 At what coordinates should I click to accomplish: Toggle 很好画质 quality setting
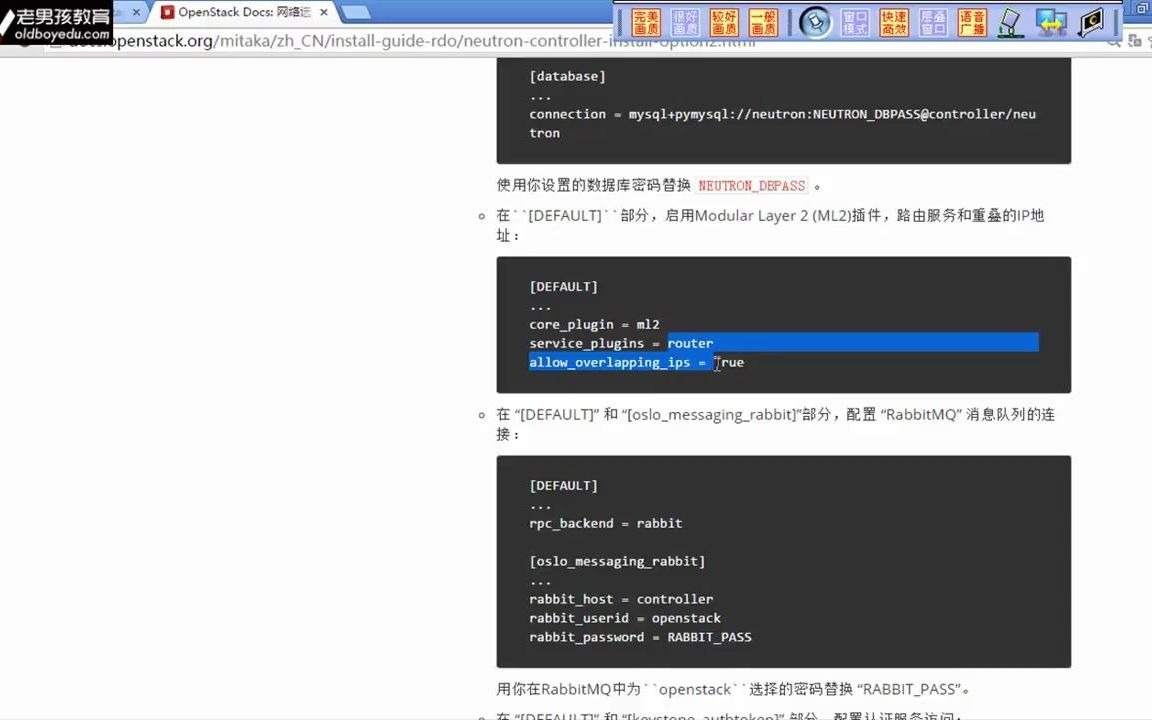coord(686,20)
